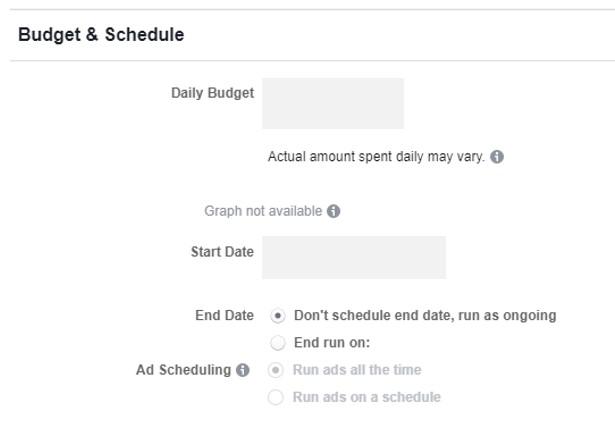Click the 'End Date' field label
615x442 pixels.
224,315
